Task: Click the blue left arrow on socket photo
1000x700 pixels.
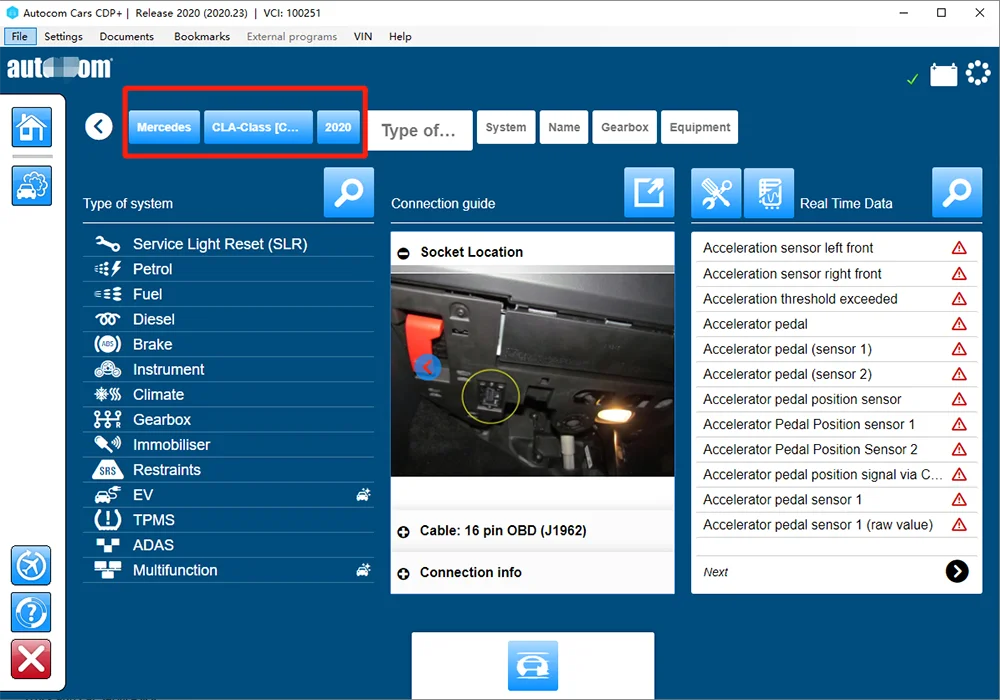Action: click(427, 367)
